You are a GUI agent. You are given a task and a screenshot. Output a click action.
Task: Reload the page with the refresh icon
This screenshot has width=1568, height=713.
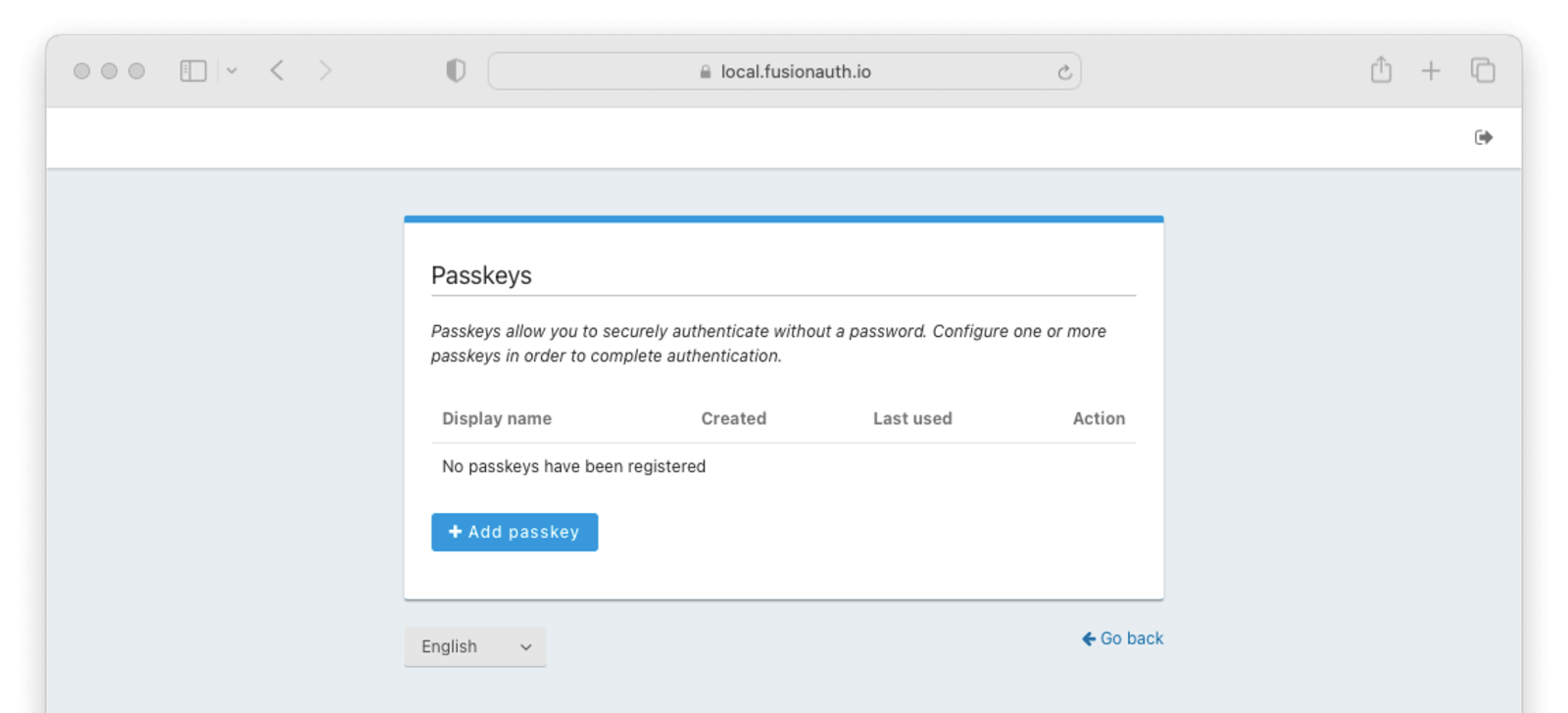1064,71
